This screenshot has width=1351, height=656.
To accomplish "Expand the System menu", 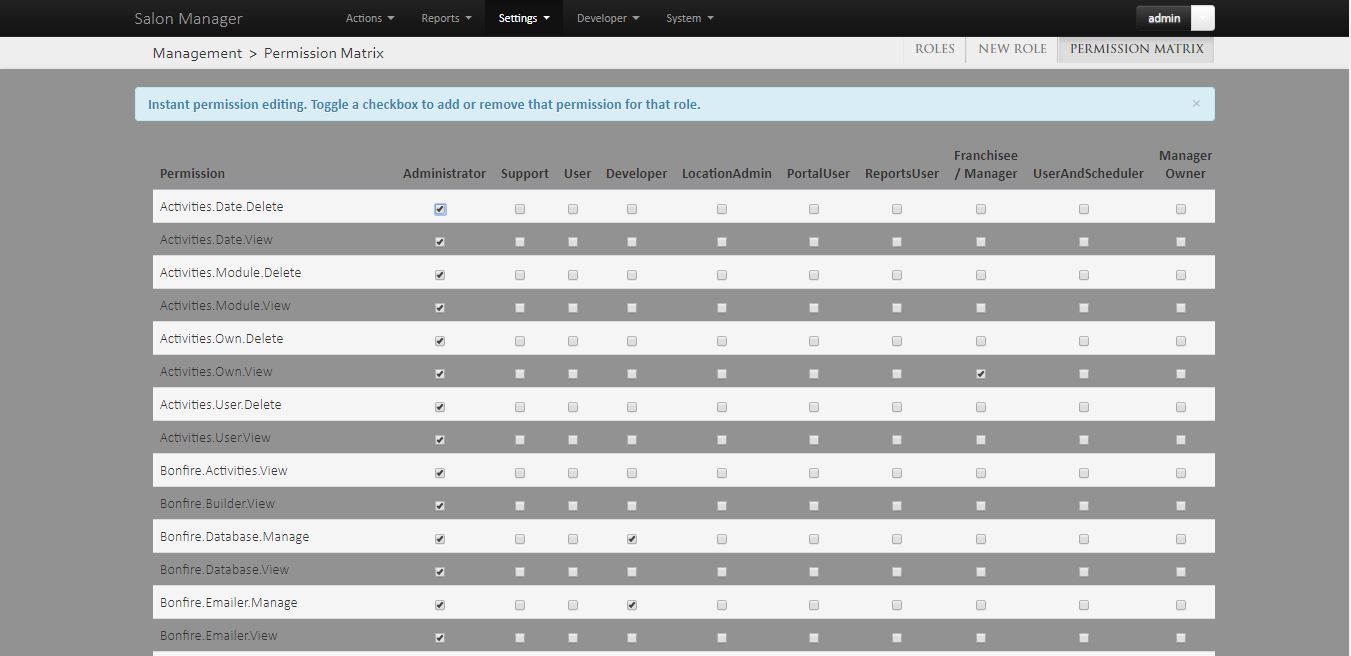I will pyautogui.click(x=689, y=17).
